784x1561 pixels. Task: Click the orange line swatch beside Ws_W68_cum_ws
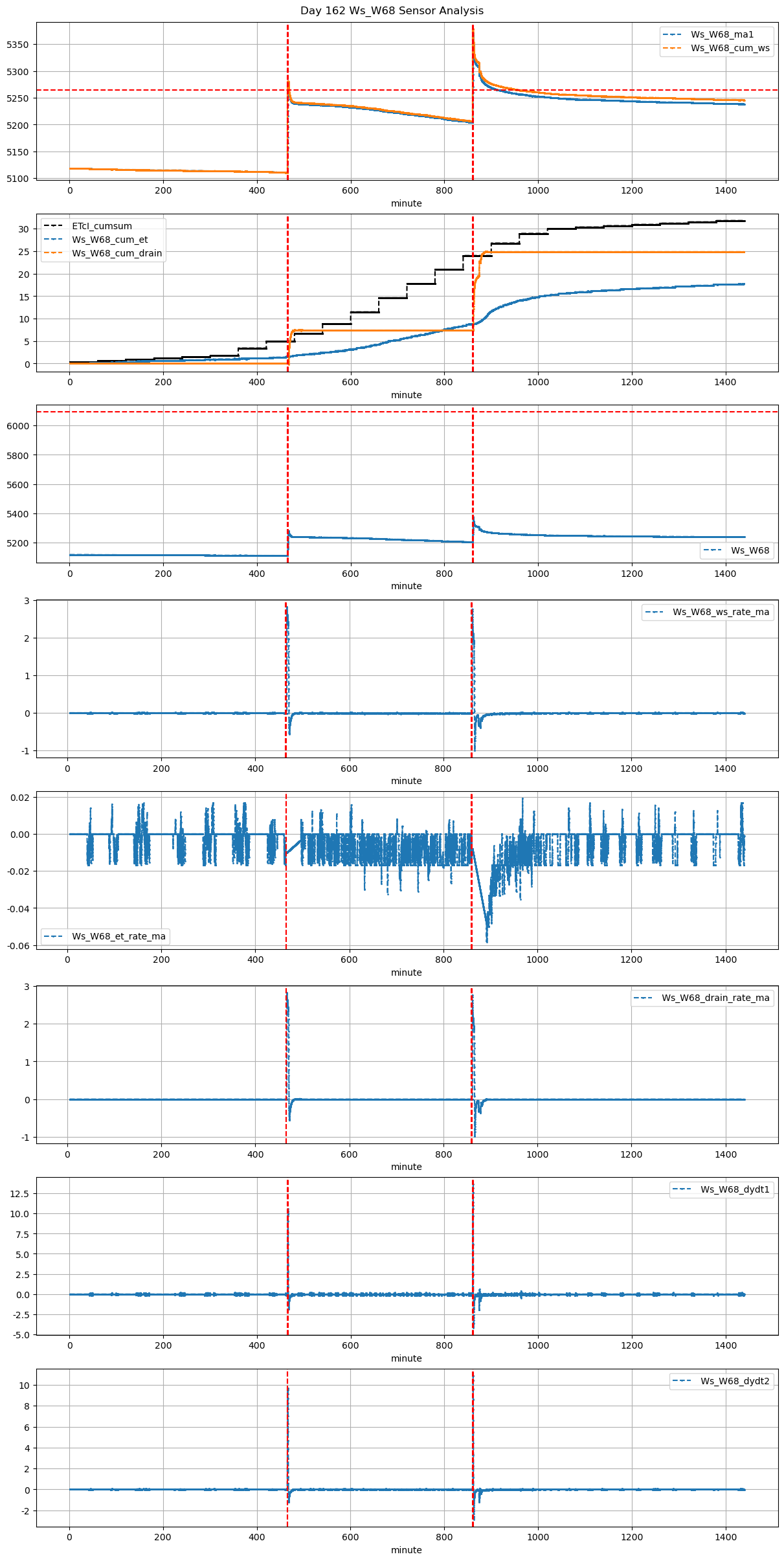coord(672,48)
